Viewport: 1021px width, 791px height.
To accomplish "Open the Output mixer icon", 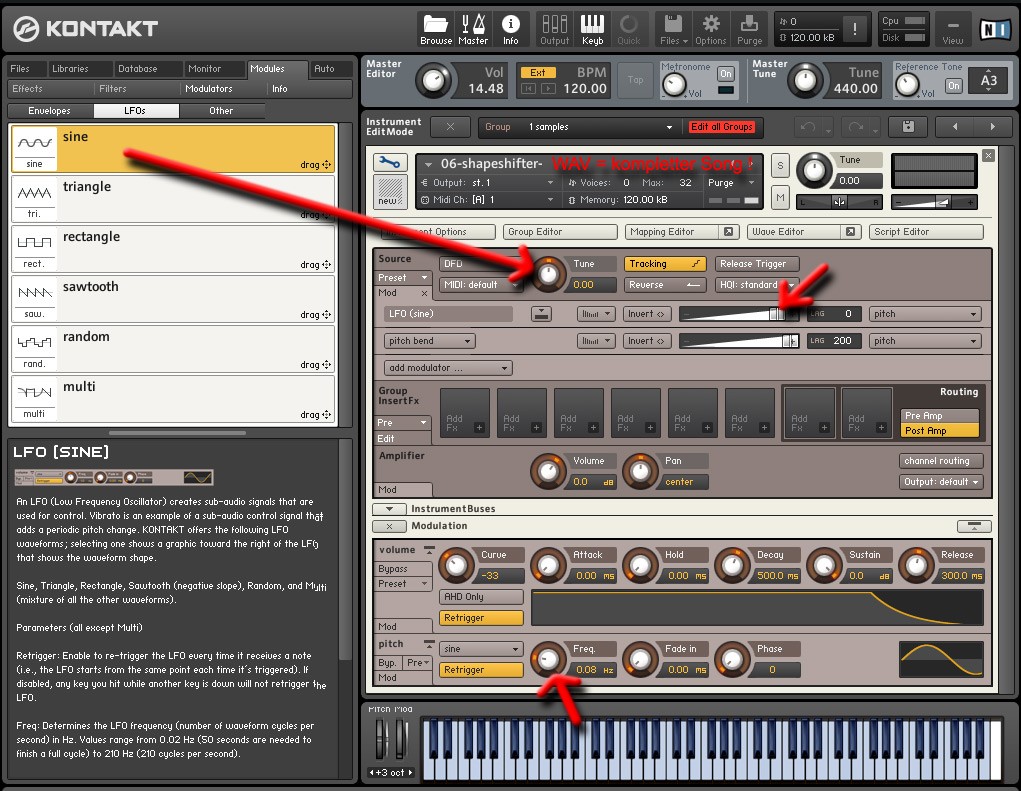I will click(554, 29).
